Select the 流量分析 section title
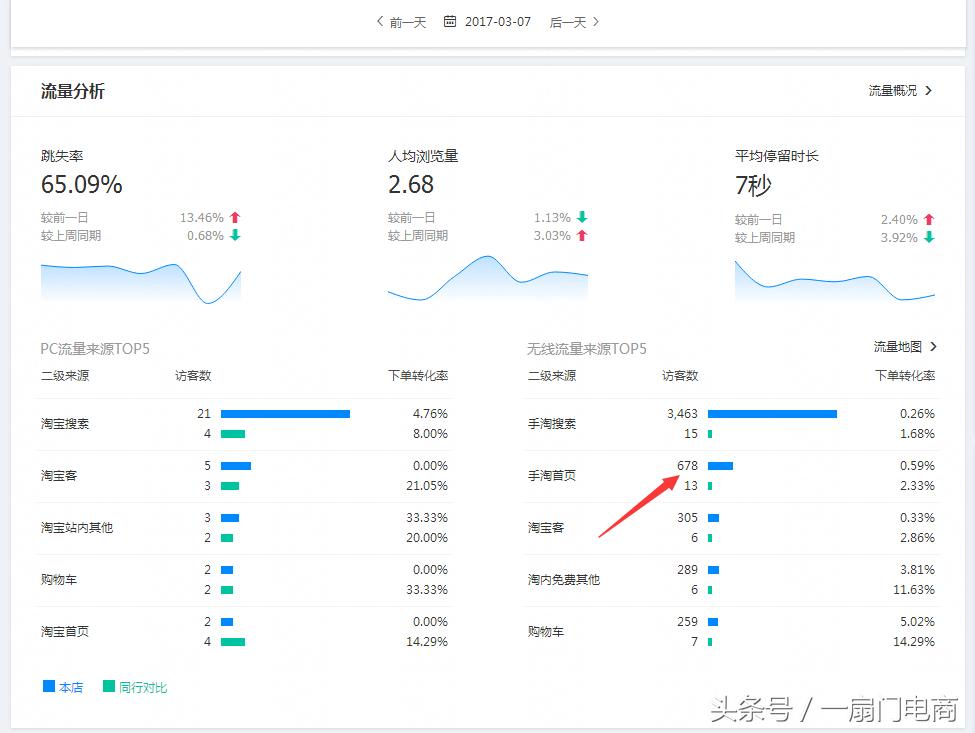Image resolution: width=975 pixels, height=733 pixels. coord(75,91)
